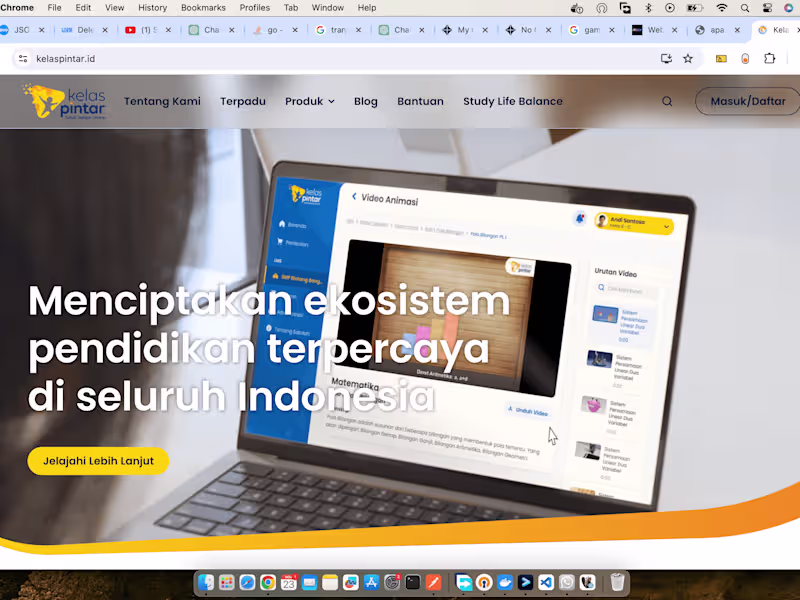Open the Terpadu link
The width and height of the screenshot is (800, 600).
(x=243, y=102)
